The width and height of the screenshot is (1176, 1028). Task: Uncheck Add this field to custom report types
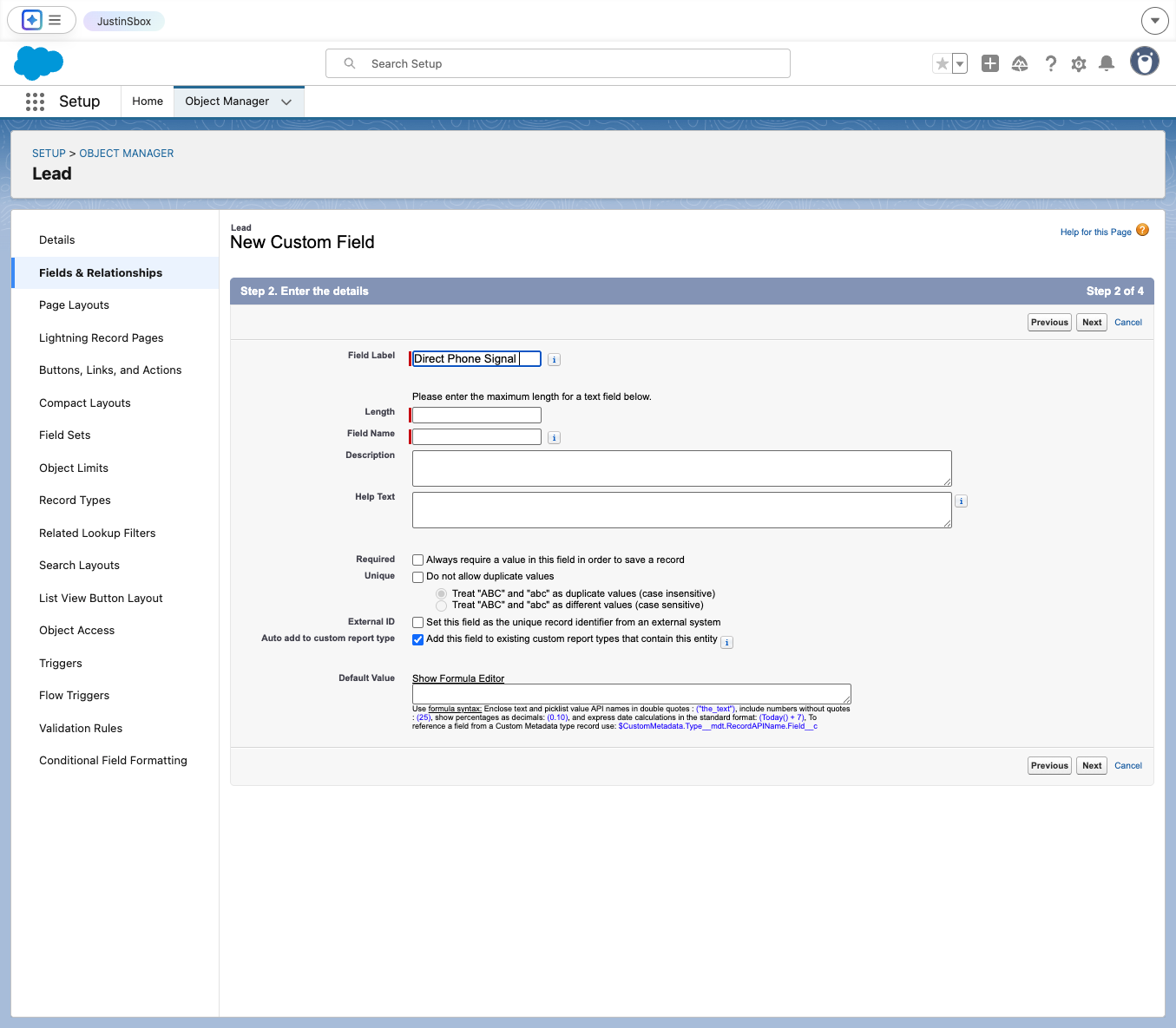[x=418, y=638]
